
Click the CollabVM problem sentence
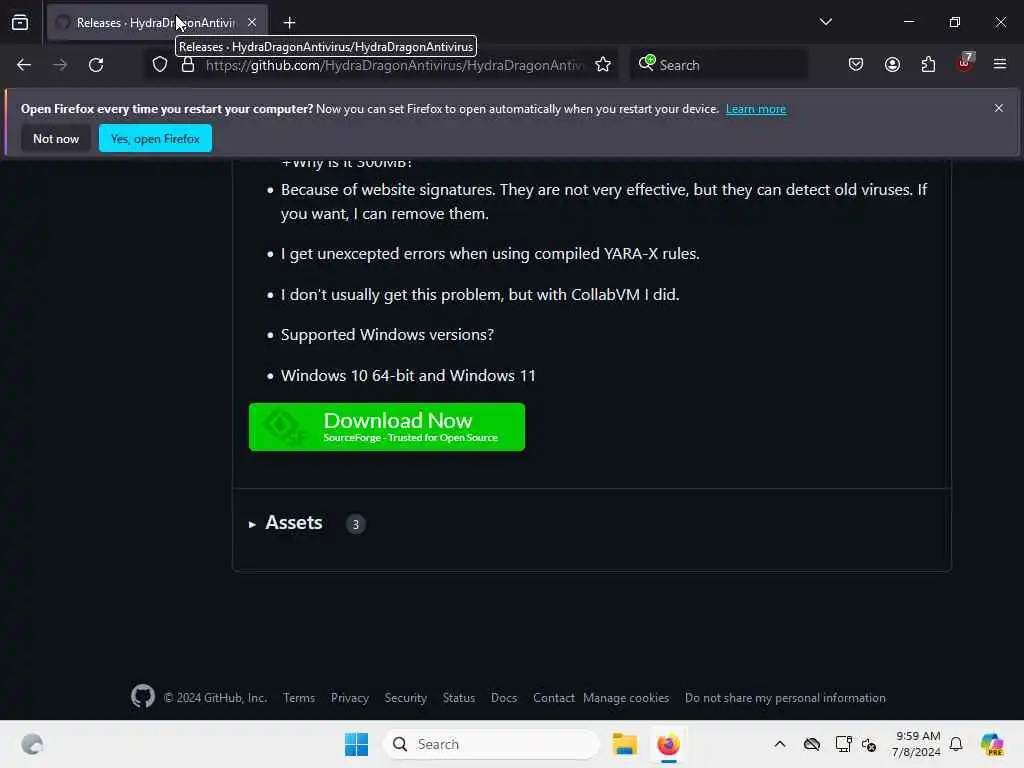[480, 295]
